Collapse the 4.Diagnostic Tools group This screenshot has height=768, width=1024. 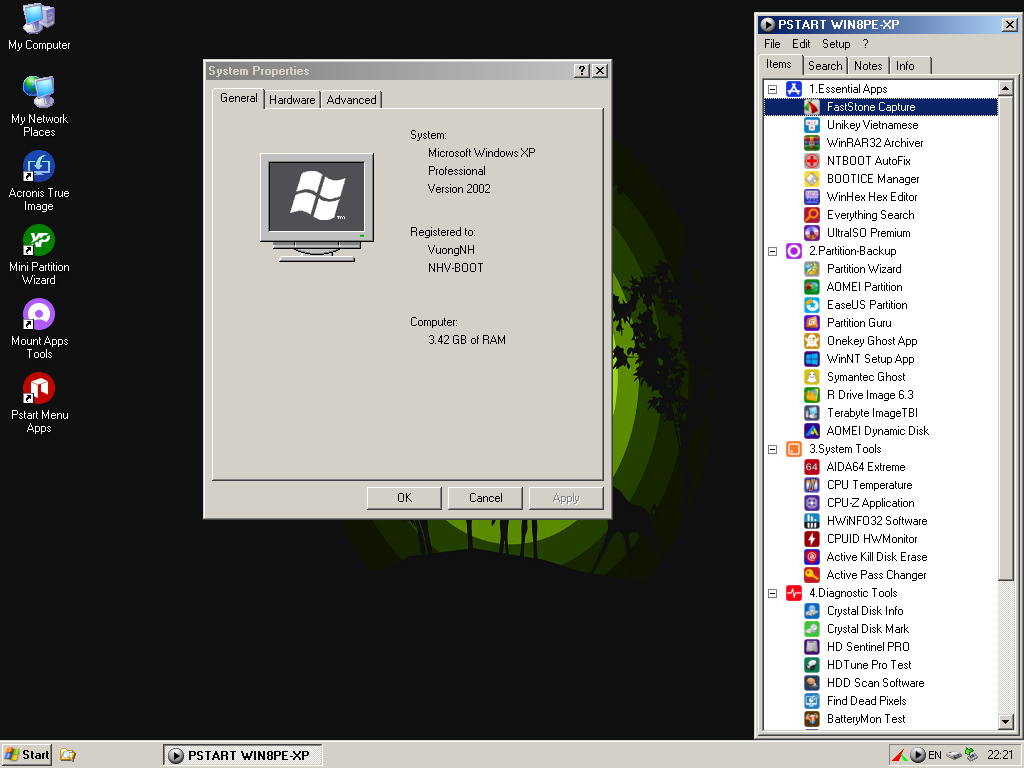pos(773,593)
